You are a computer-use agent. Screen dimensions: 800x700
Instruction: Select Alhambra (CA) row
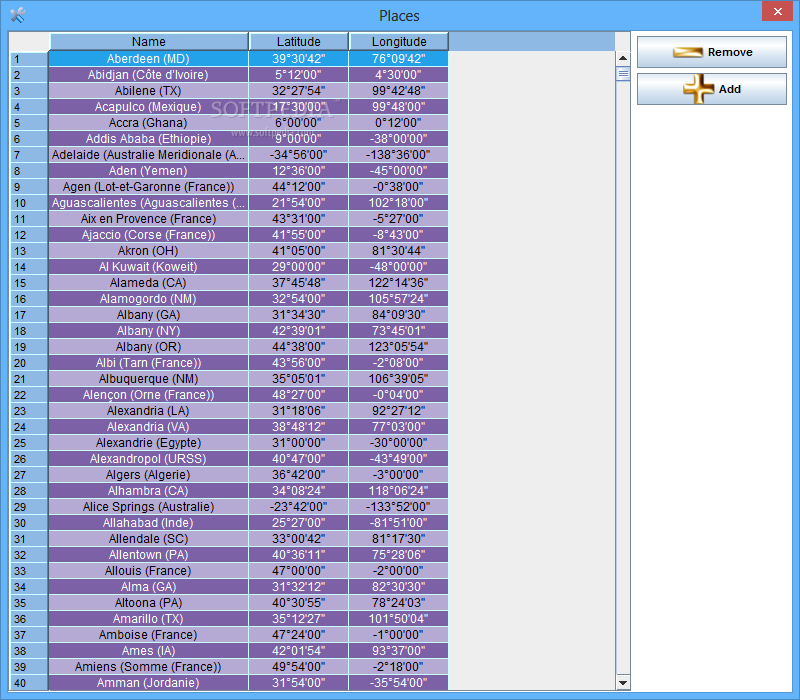148,491
